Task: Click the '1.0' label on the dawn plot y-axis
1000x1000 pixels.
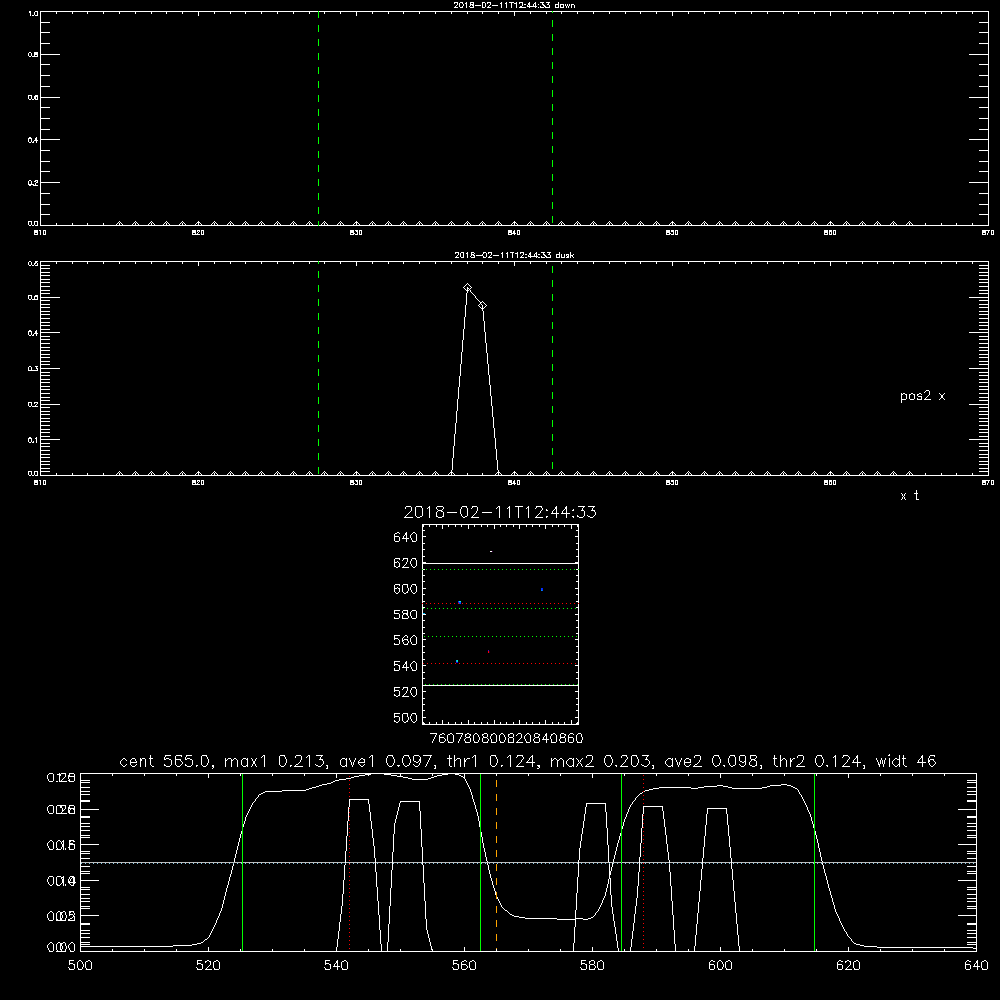Action: click(33, 13)
